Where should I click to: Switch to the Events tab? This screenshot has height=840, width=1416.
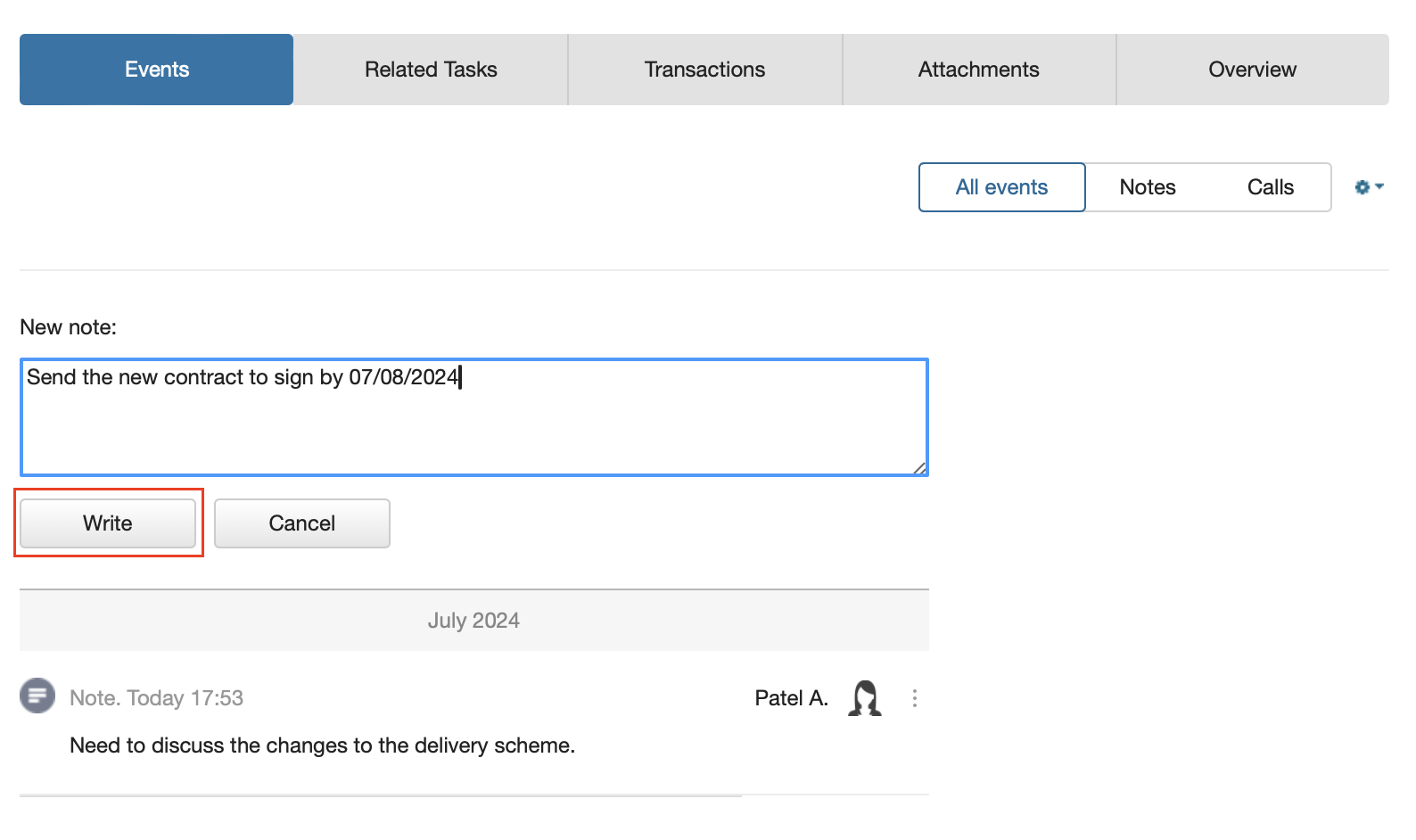coord(157,70)
